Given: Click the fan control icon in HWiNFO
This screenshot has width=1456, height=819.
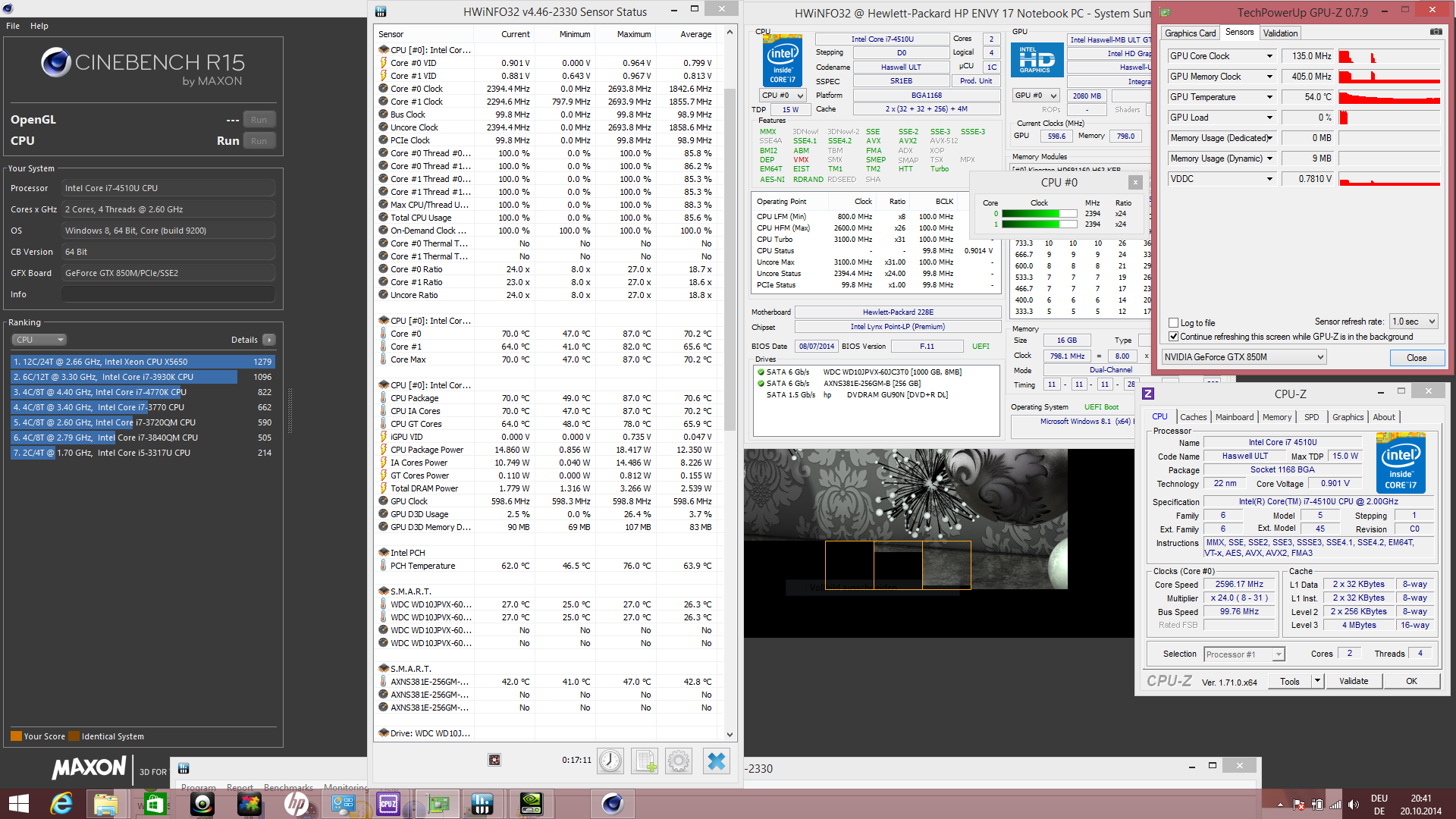Looking at the screenshot, I should (x=494, y=760).
